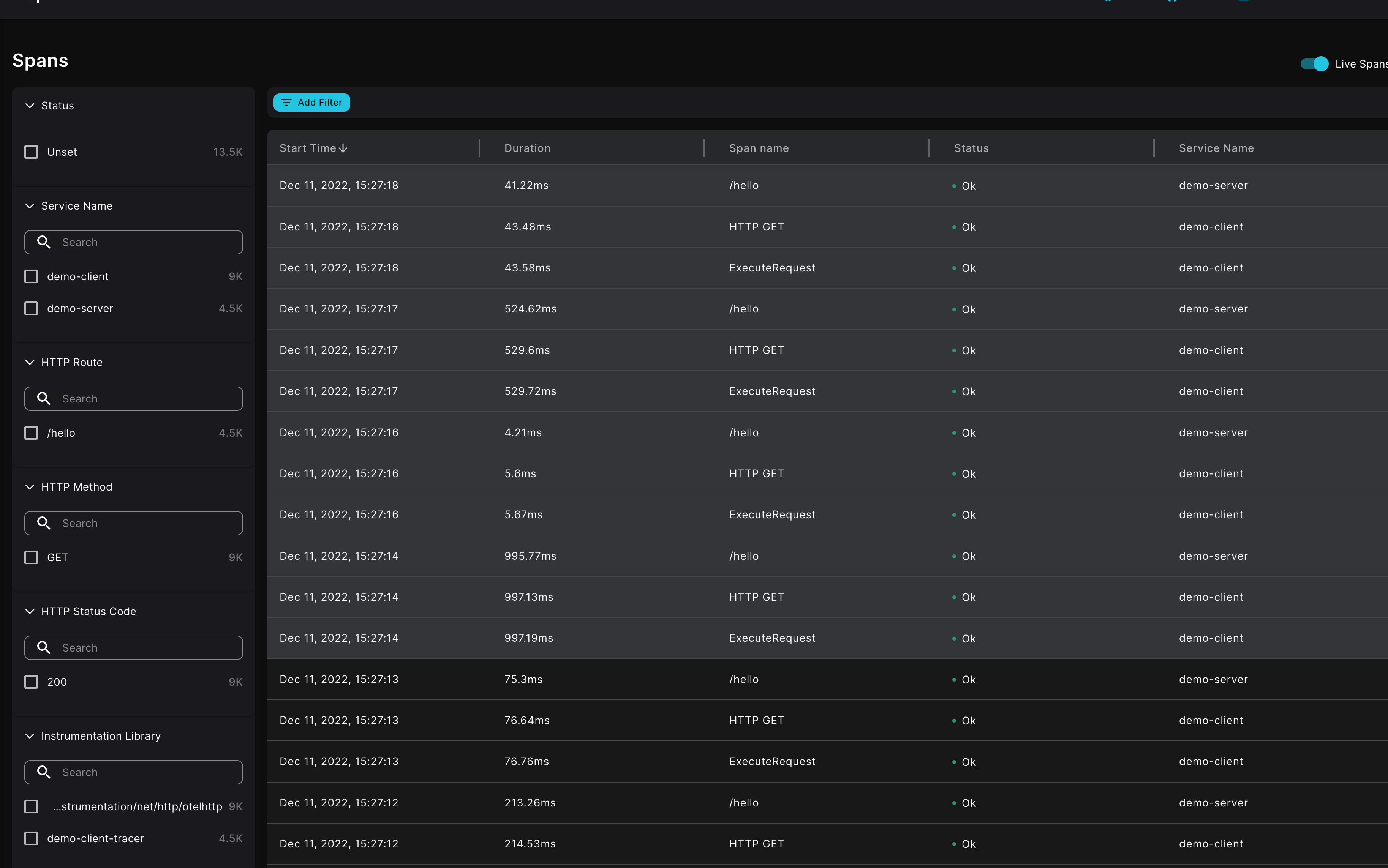This screenshot has height=868, width=1388.
Task: Focus the Instrumentation Library search field
Action: click(133, 772)
